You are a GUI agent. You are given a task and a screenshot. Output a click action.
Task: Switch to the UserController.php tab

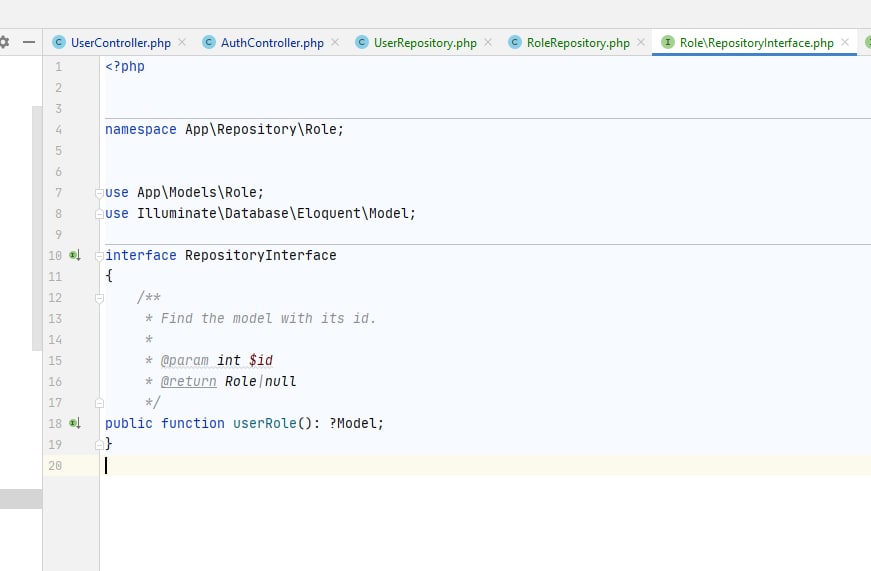point(121,43)
